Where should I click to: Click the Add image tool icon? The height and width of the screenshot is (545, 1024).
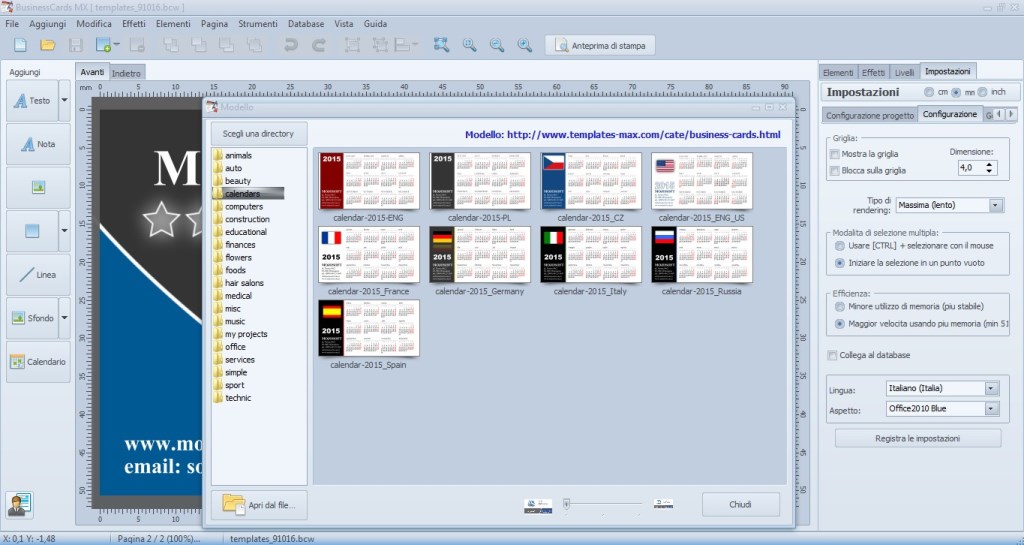pyautogui.click(x=38, y=187)
